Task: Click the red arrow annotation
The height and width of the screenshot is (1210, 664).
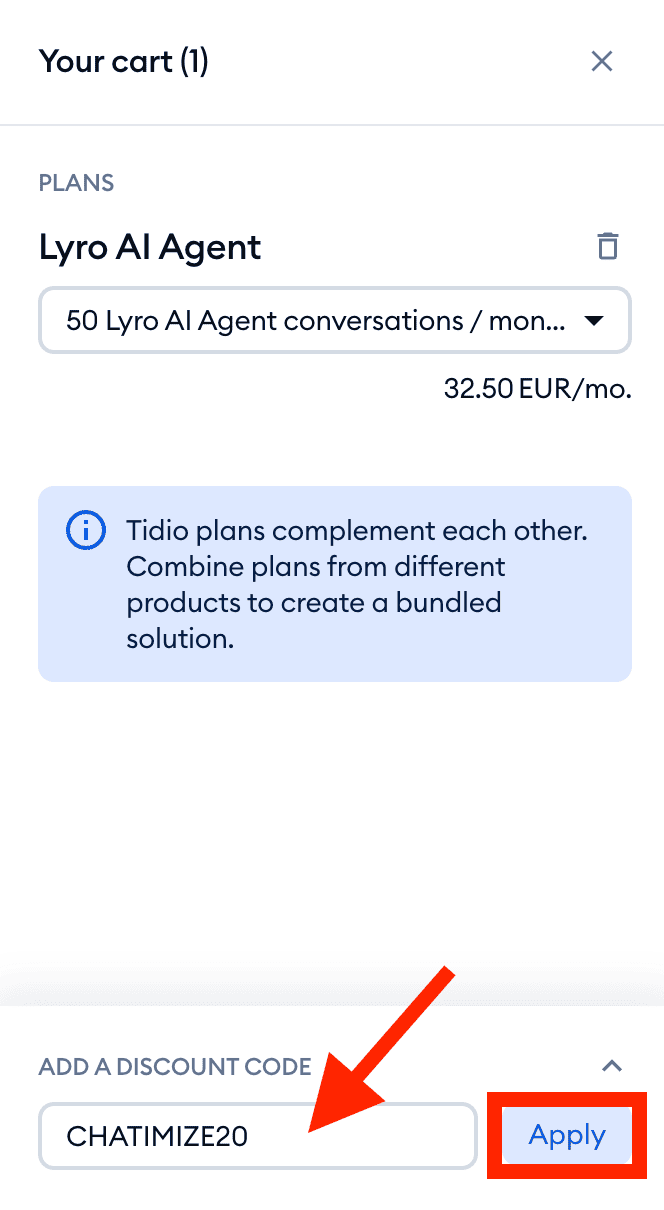Action: click(384, 1048)
